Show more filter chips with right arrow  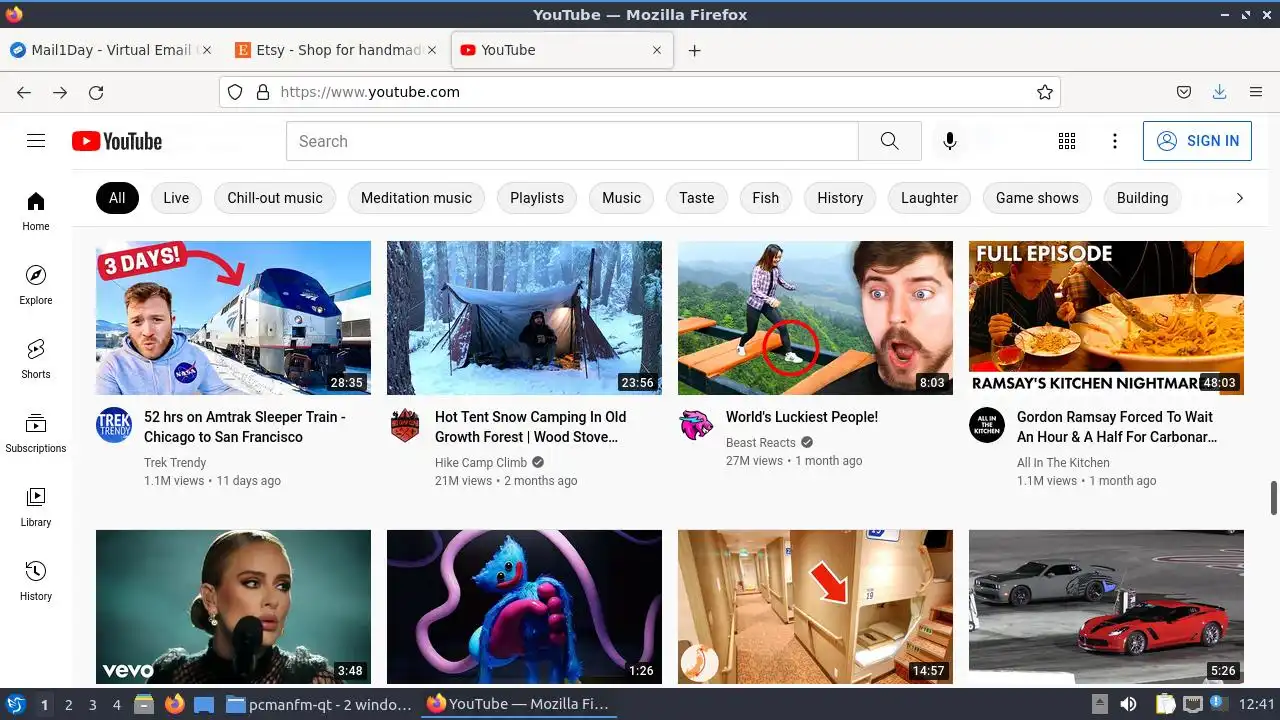(1239, 198)
